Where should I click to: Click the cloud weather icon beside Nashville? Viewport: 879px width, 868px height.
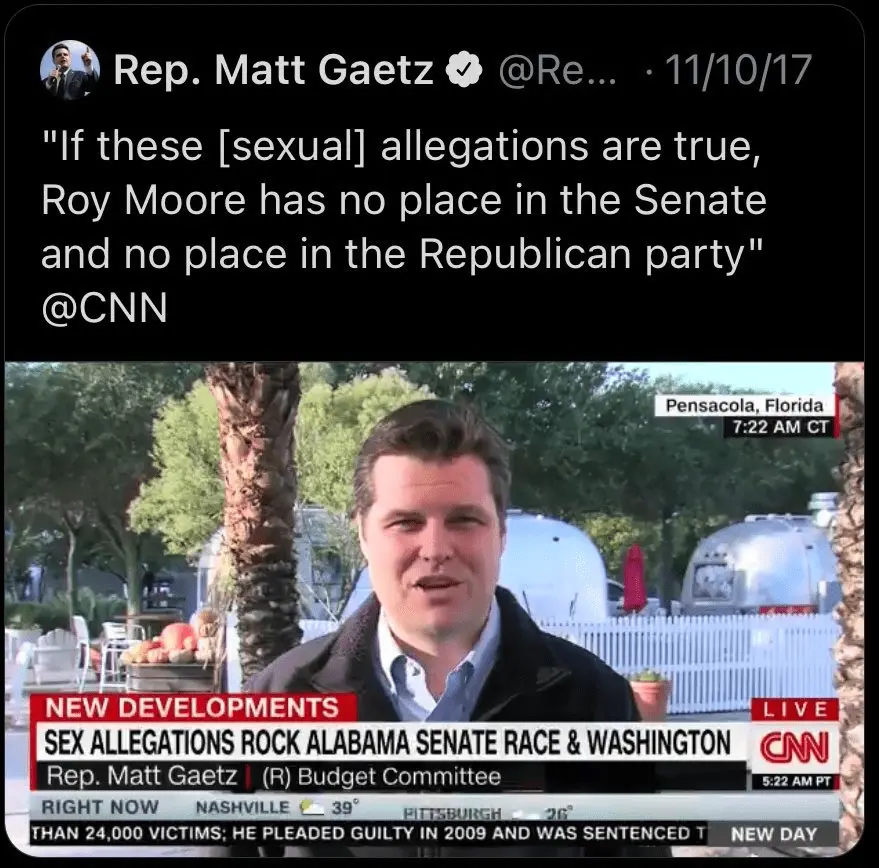[x=312, y=807]
